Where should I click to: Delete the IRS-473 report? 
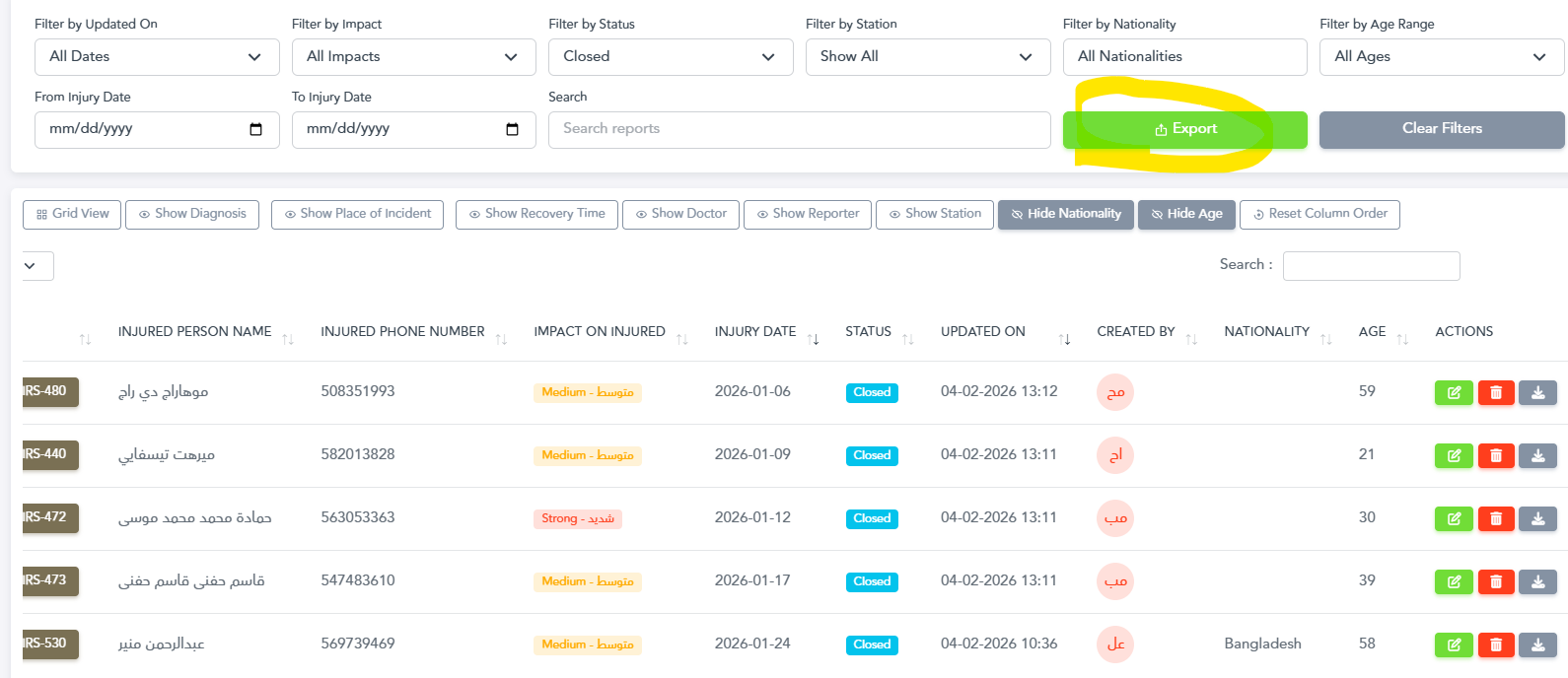pyautogui.click(x=1496, y=581)
